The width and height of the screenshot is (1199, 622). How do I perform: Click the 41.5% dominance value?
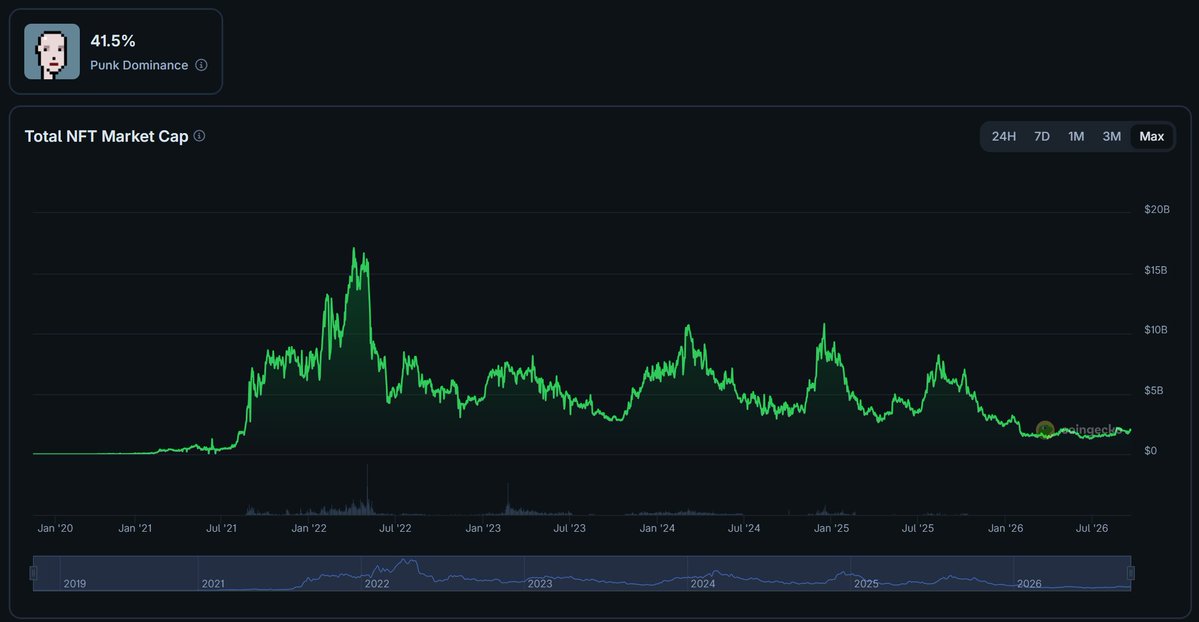point(112,41)
